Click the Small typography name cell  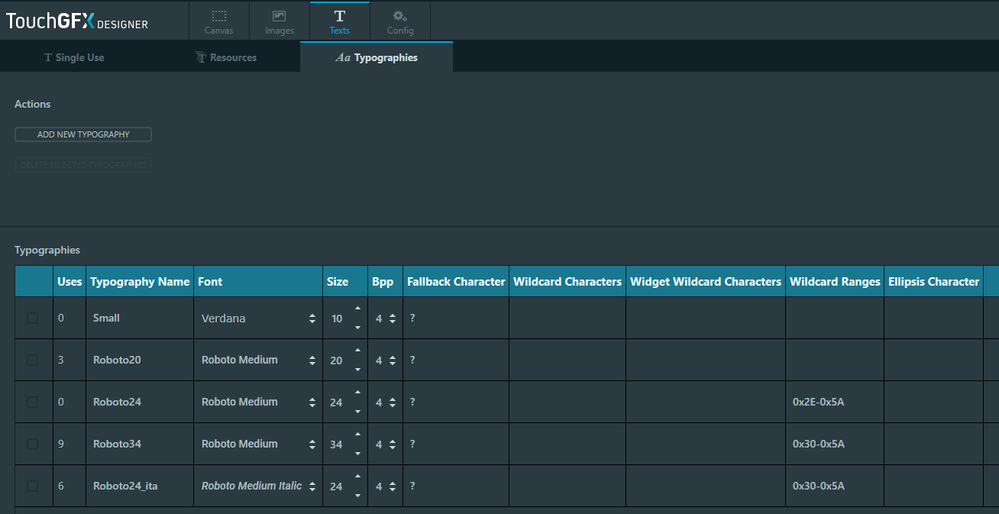point(140,318)
